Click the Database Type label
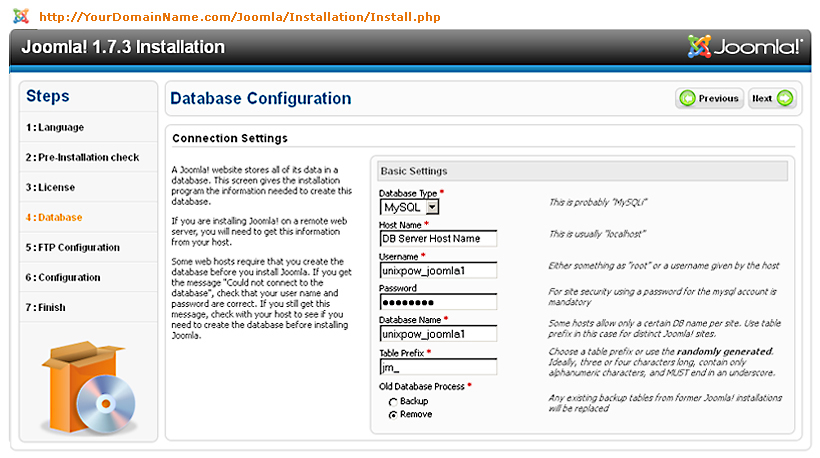The width and height of the screenshot is (820, 458). tap(408, 193)
